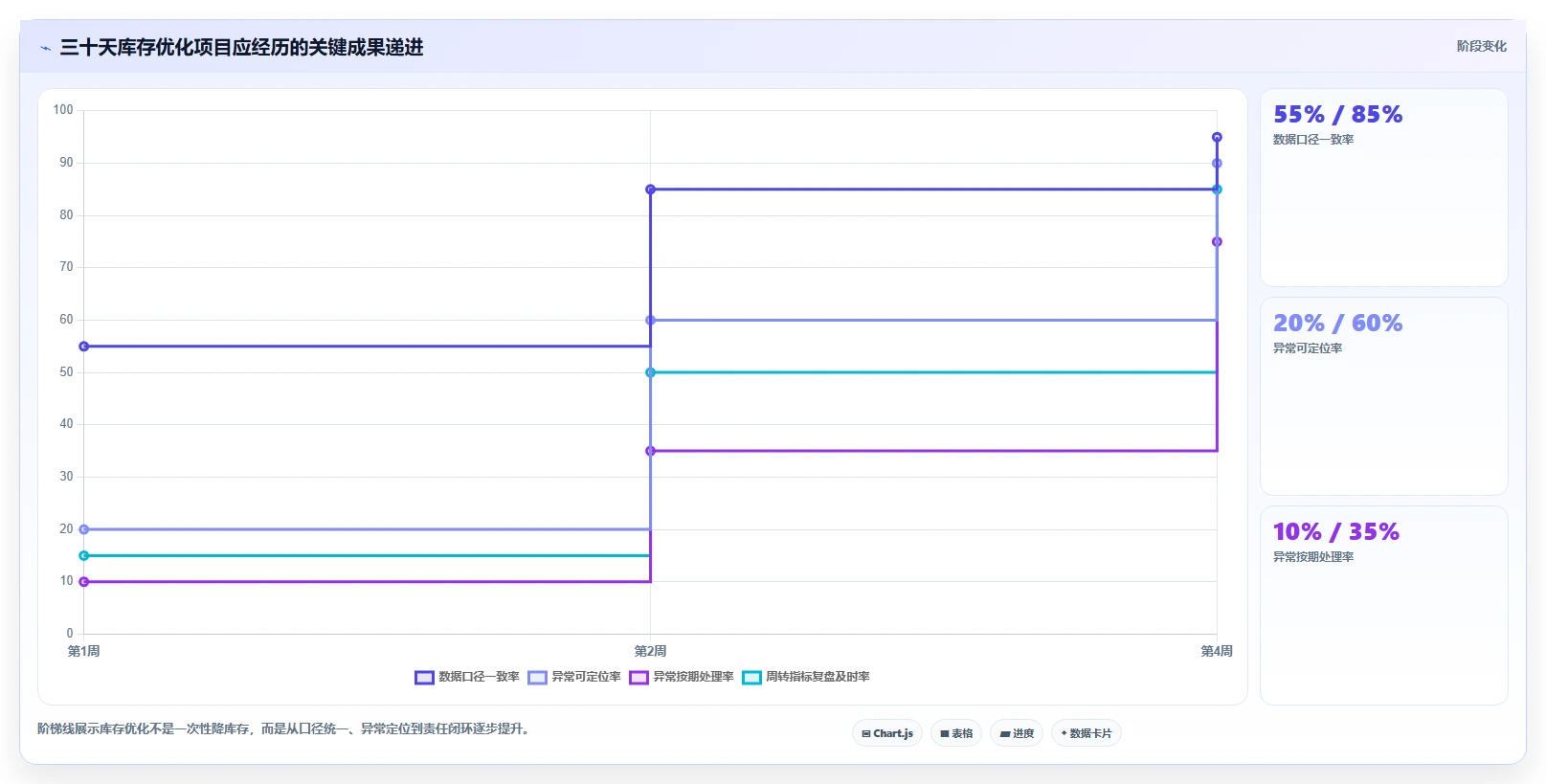Image resolution: width=1546 pixels, height=784 pixels.
Task: Click the 表格 tag chip
Action: point(956,733)
